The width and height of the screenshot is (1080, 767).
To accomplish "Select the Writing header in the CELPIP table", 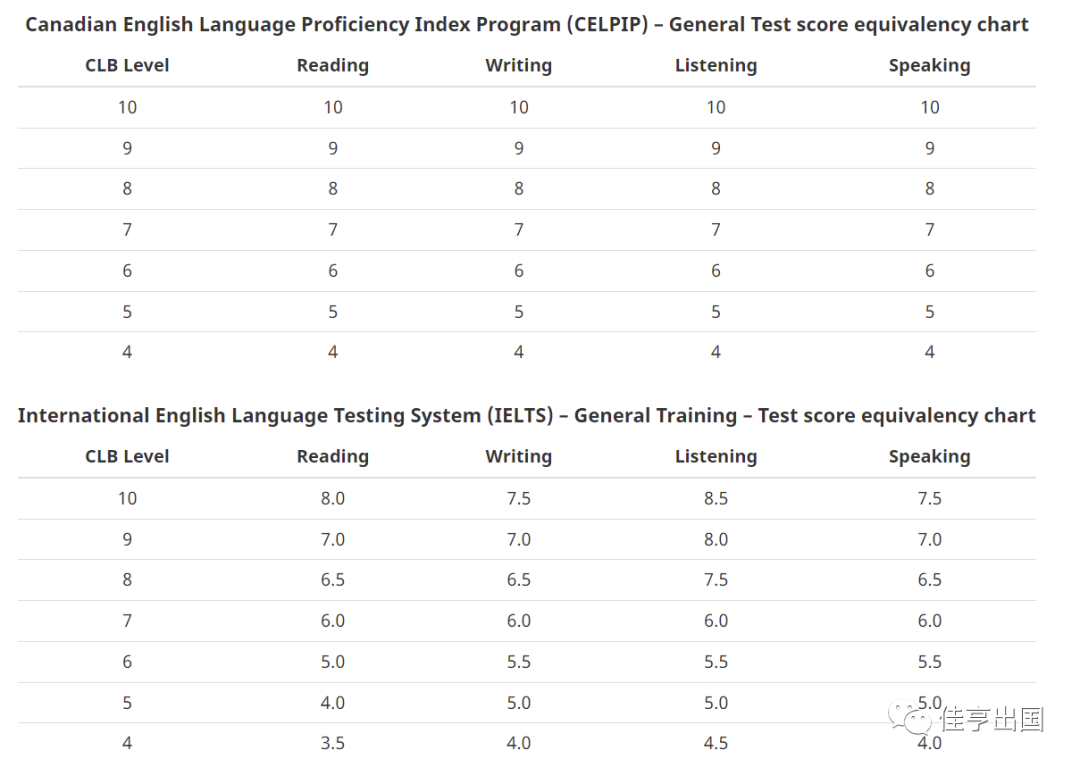I will point(519,65).
